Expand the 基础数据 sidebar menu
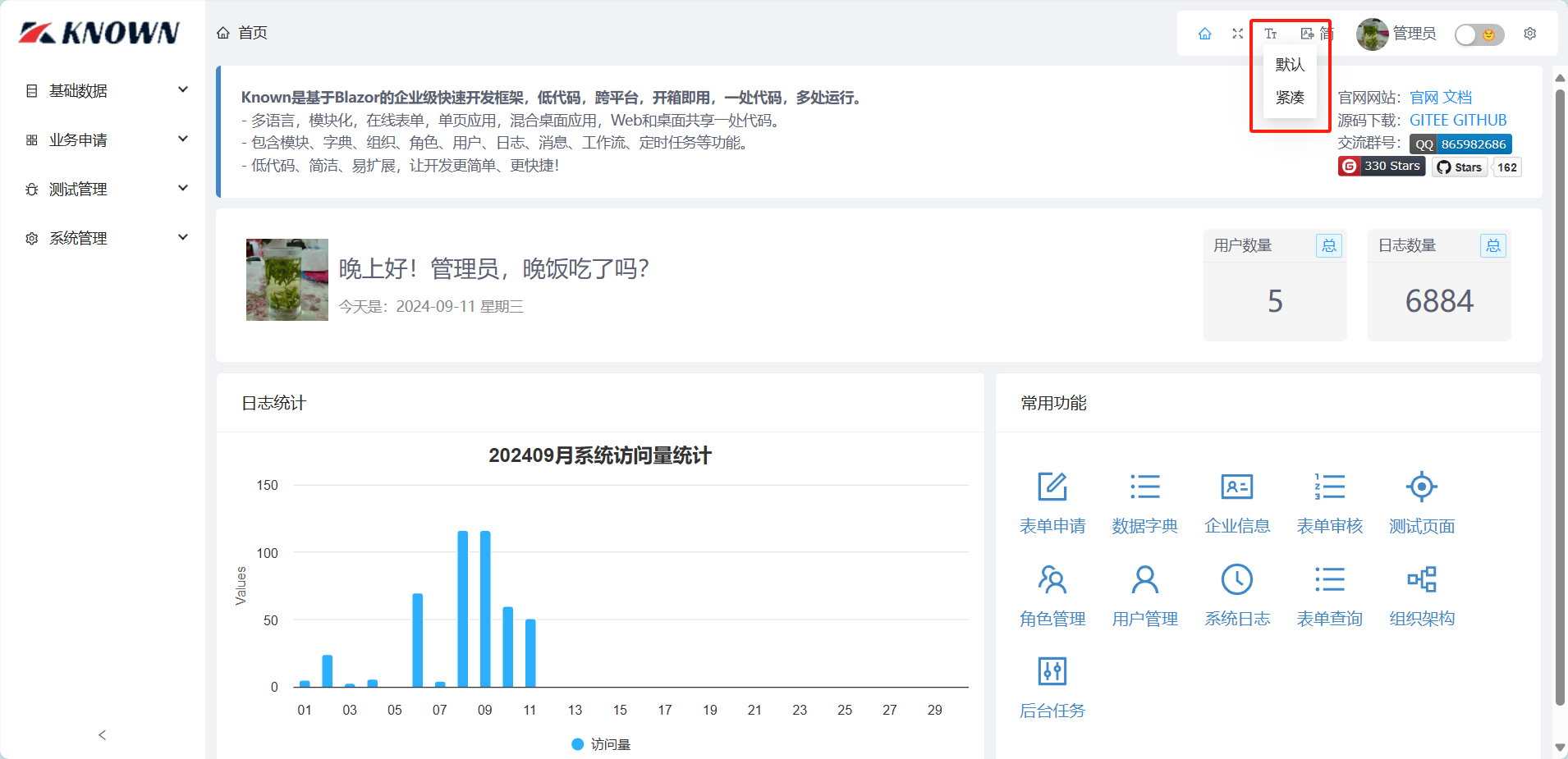 point(107,90)
